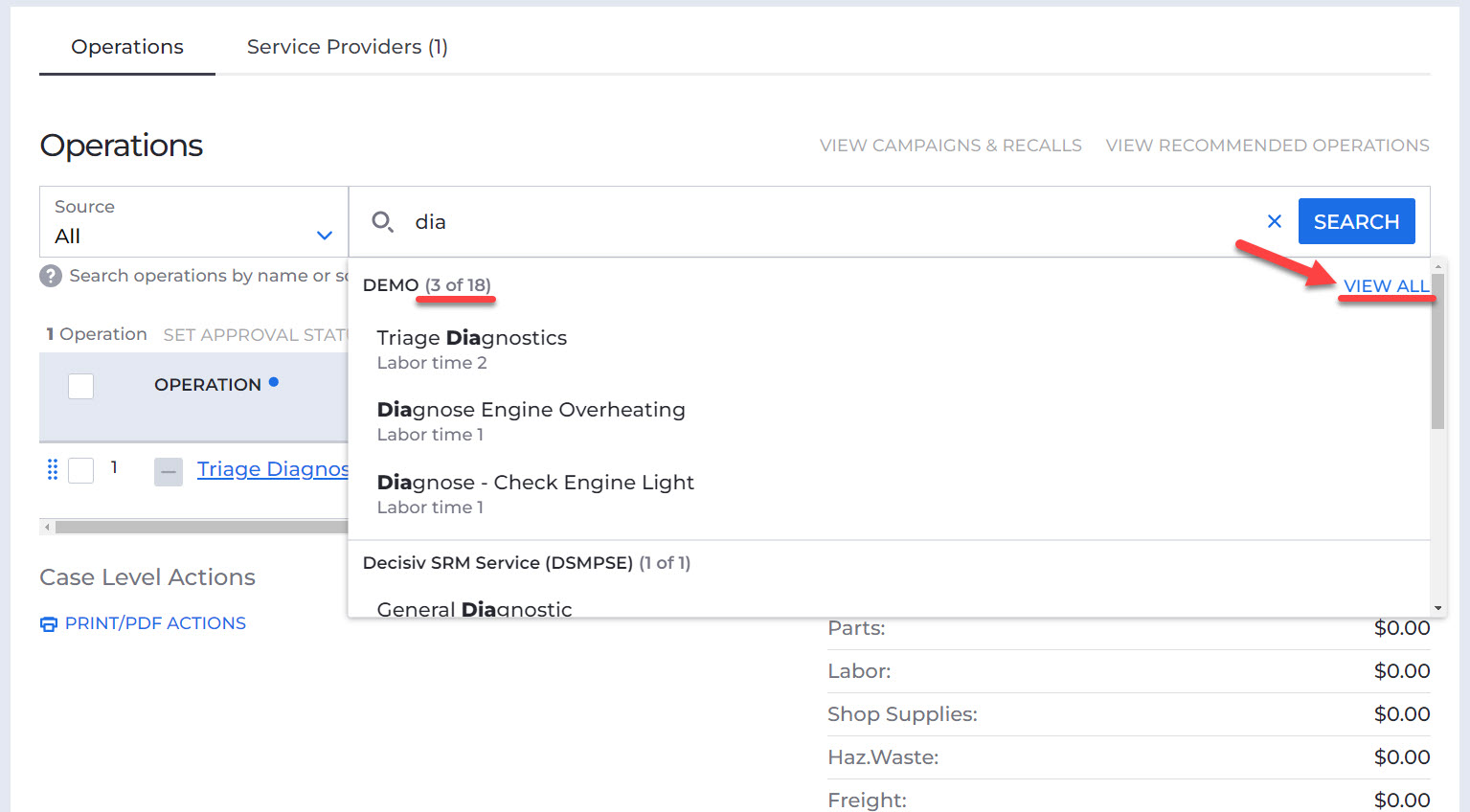
Task: Collapse the Triage Diagnostics row using the minus control
Action: (x=168, y=471)
